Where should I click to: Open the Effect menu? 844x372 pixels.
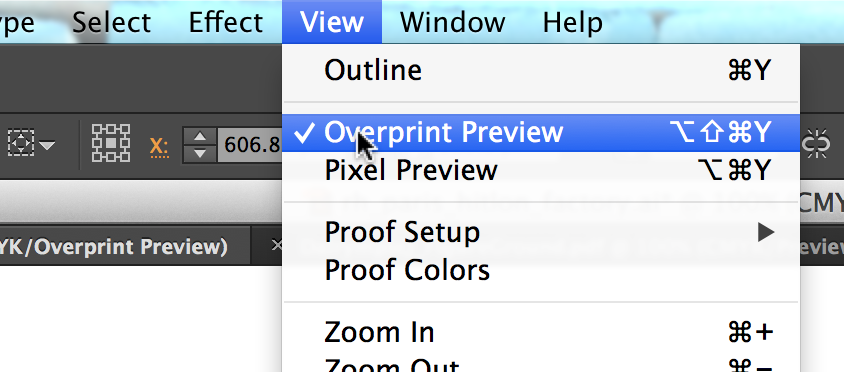click(226, 23)
